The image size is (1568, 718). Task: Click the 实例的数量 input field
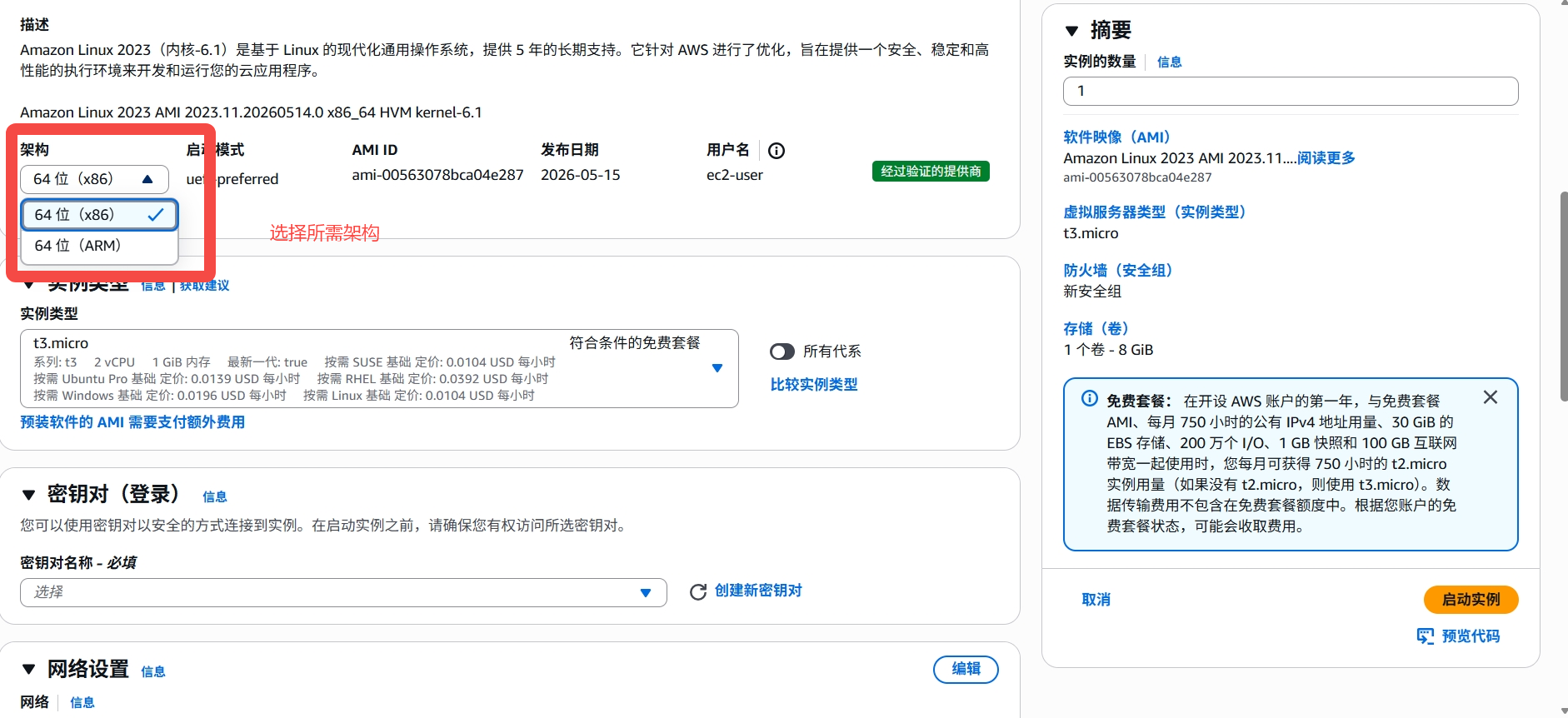point(1291,92)
